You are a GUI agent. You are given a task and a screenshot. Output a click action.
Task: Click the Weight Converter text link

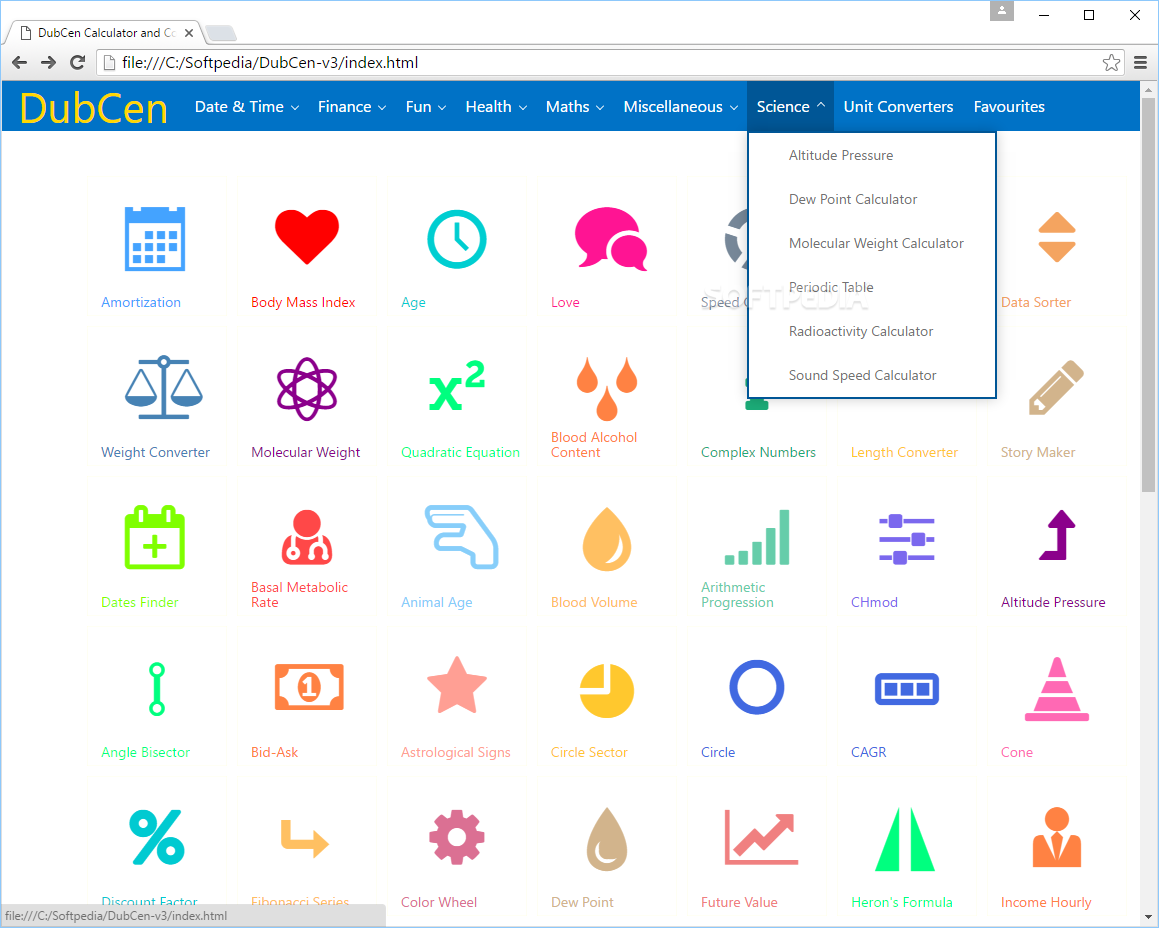(x=155, y=452)
